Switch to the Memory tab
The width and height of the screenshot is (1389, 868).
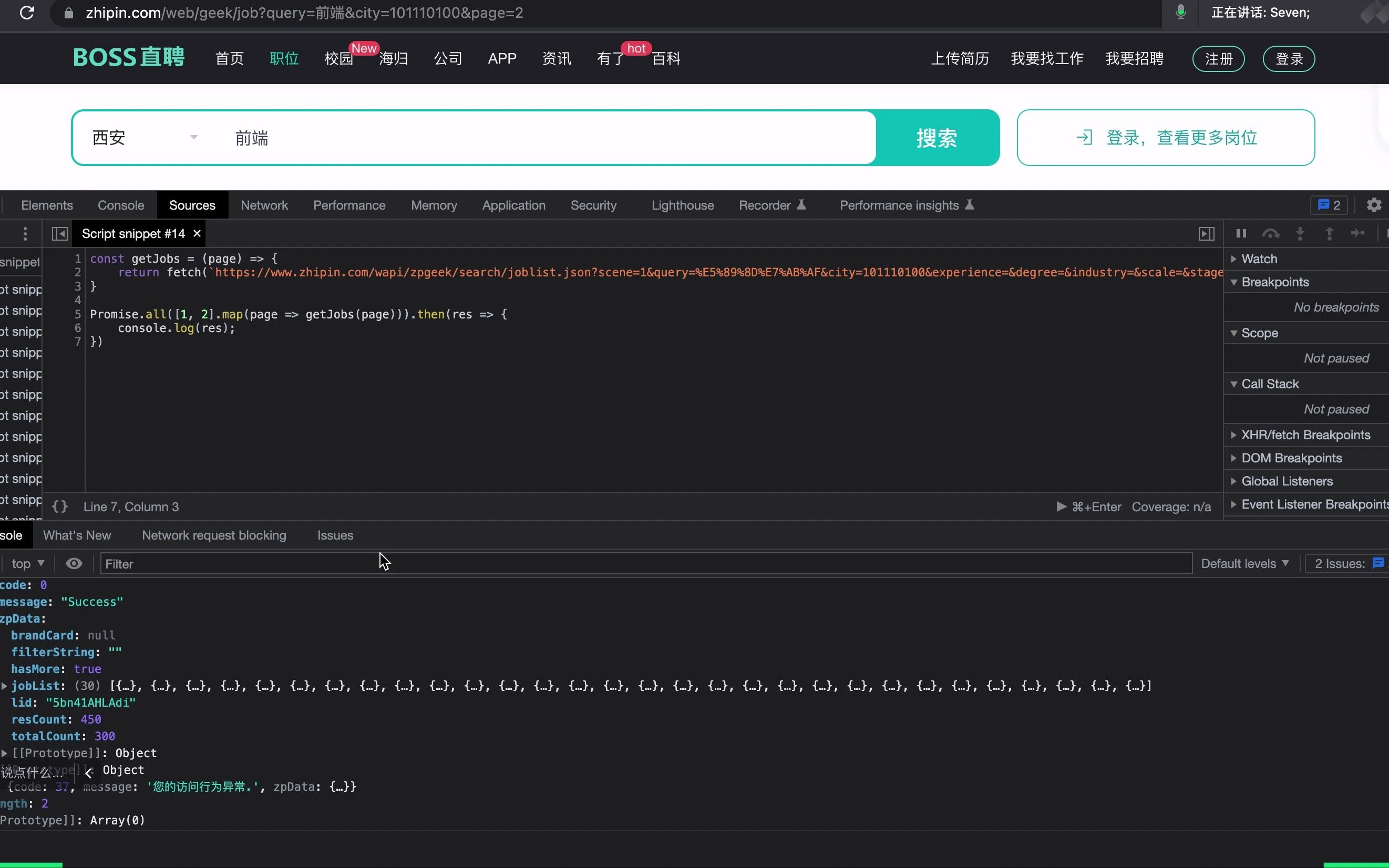(x=434, y=205)
